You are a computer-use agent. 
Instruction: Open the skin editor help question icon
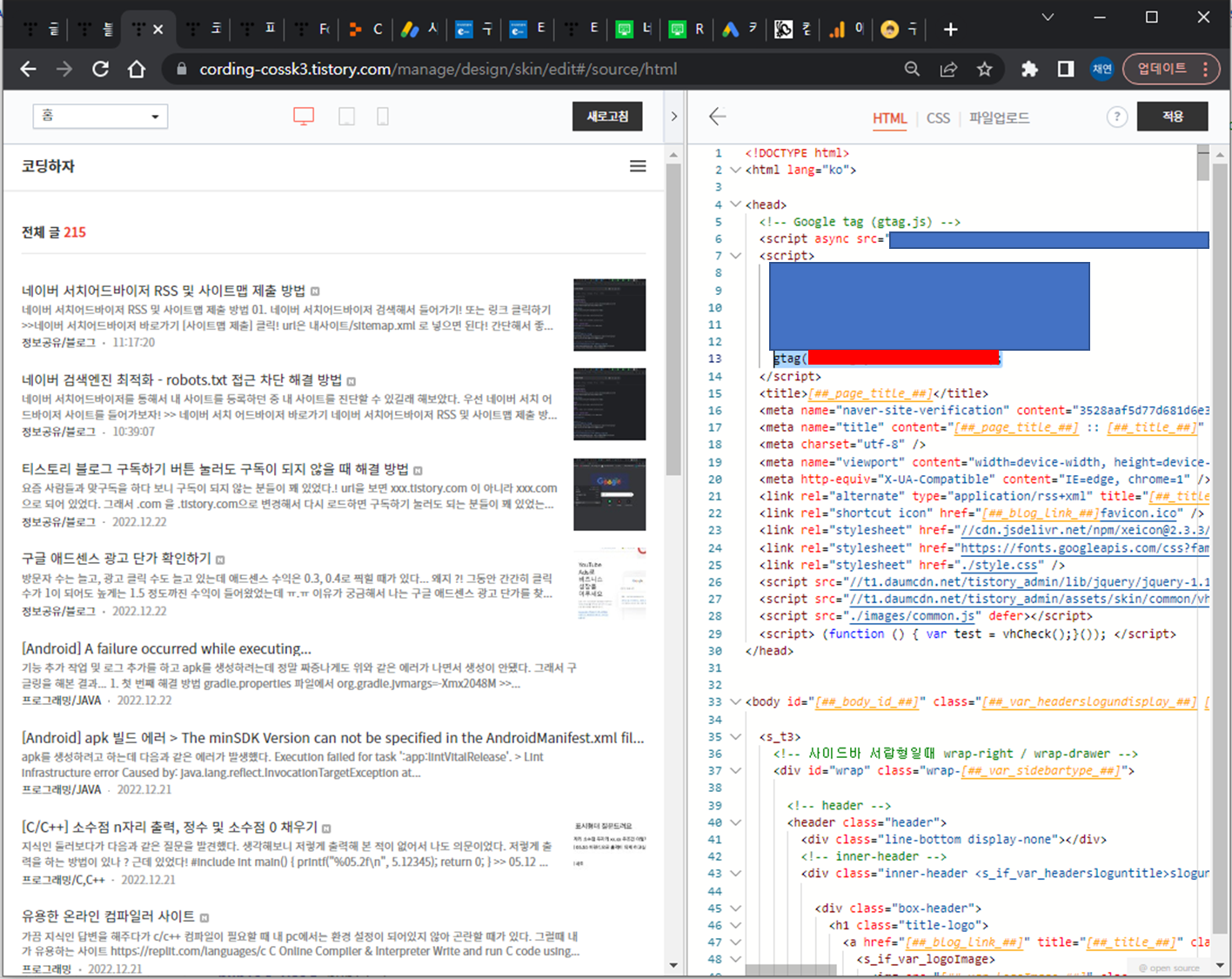tap(1117, 117)
